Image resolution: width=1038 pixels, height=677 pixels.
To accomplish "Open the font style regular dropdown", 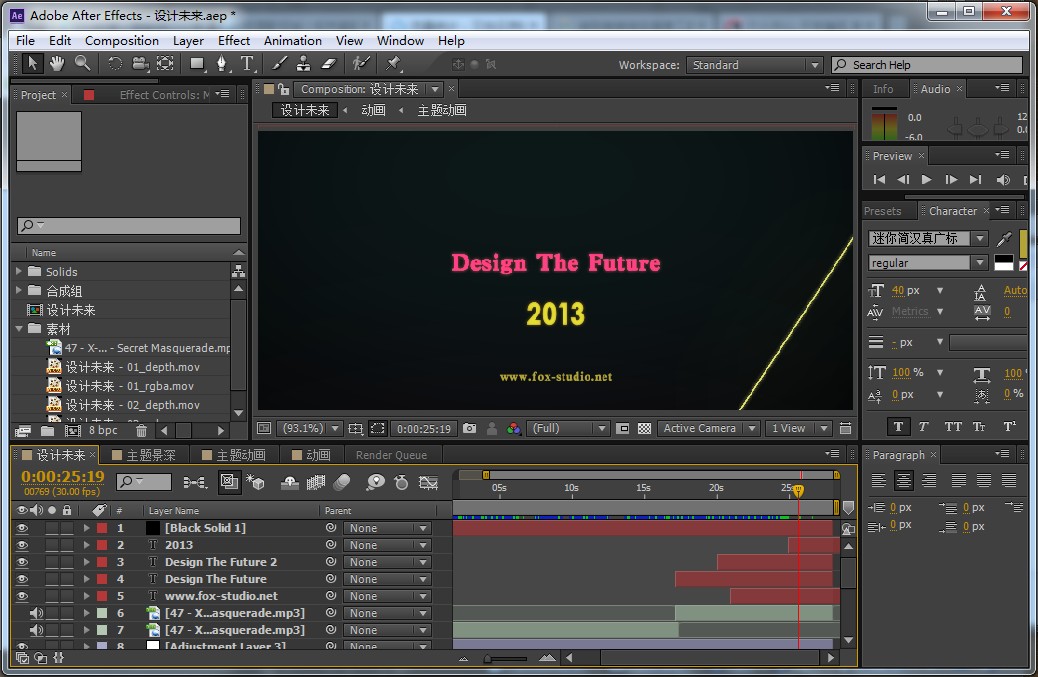I will tap(927, 263).
